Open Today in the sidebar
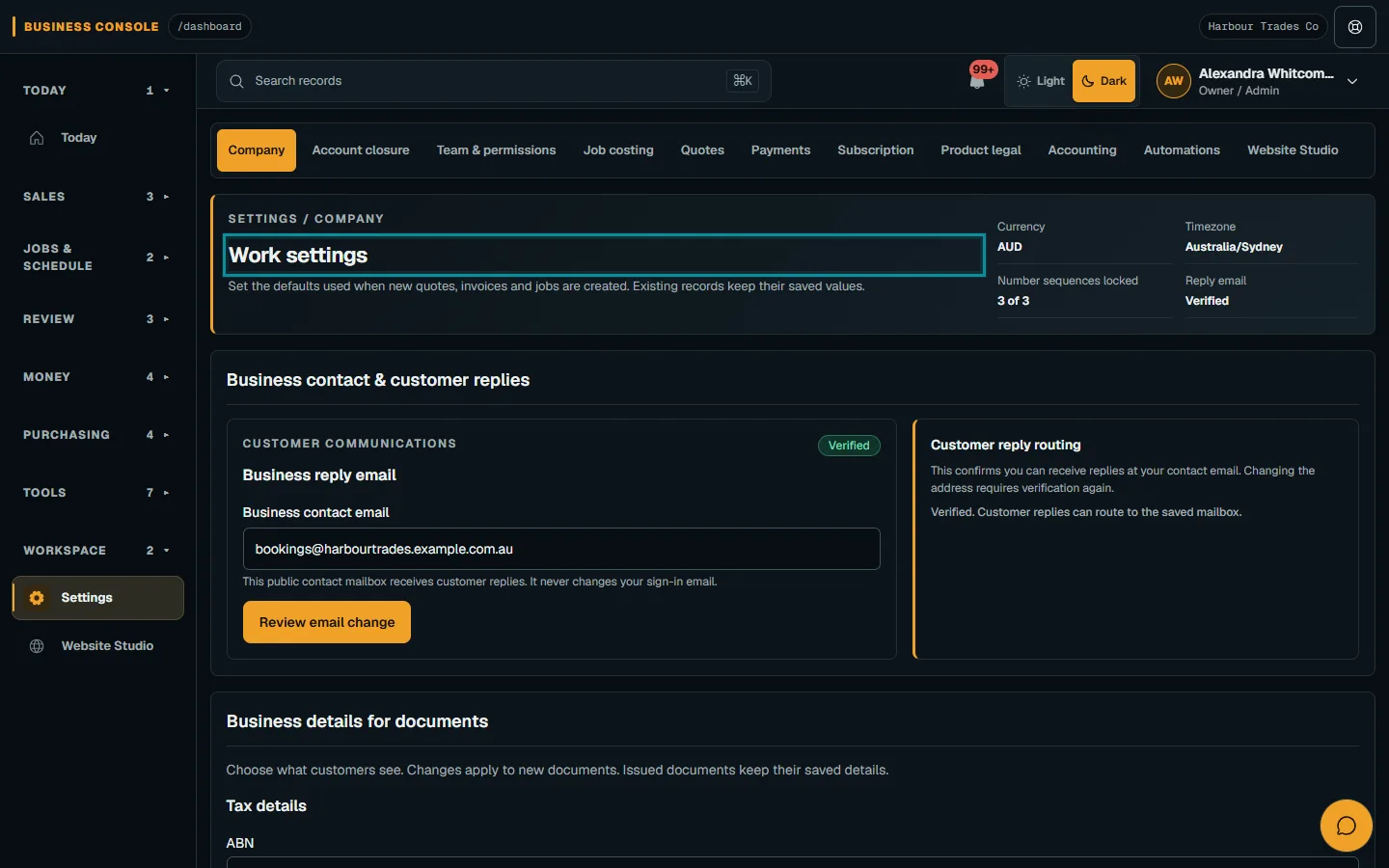Screen dimensions: 1389x868 coord(98,138)
